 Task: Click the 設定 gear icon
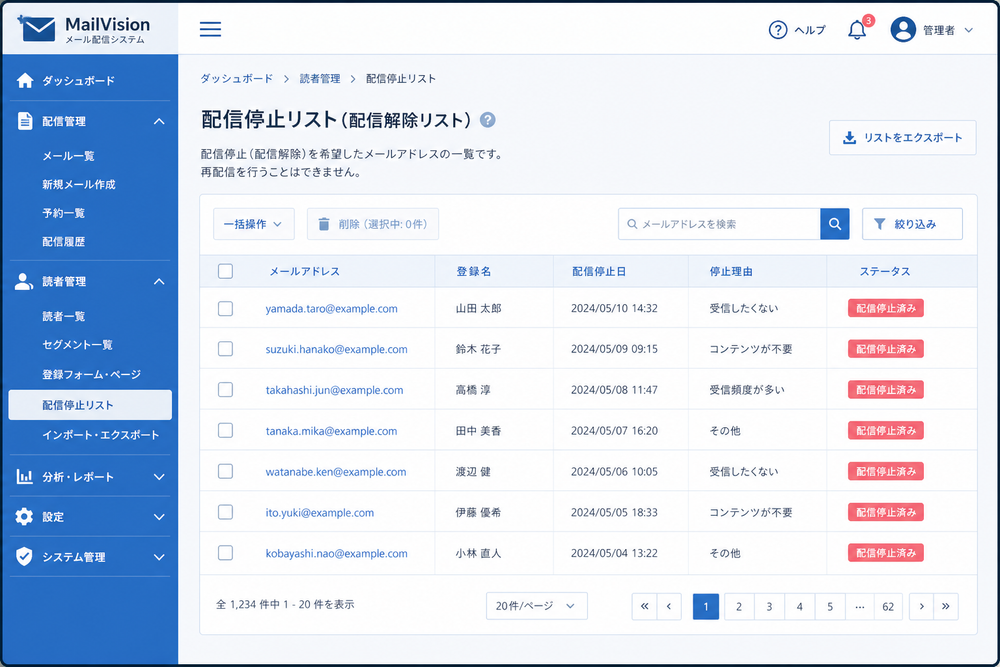point(24,517)
